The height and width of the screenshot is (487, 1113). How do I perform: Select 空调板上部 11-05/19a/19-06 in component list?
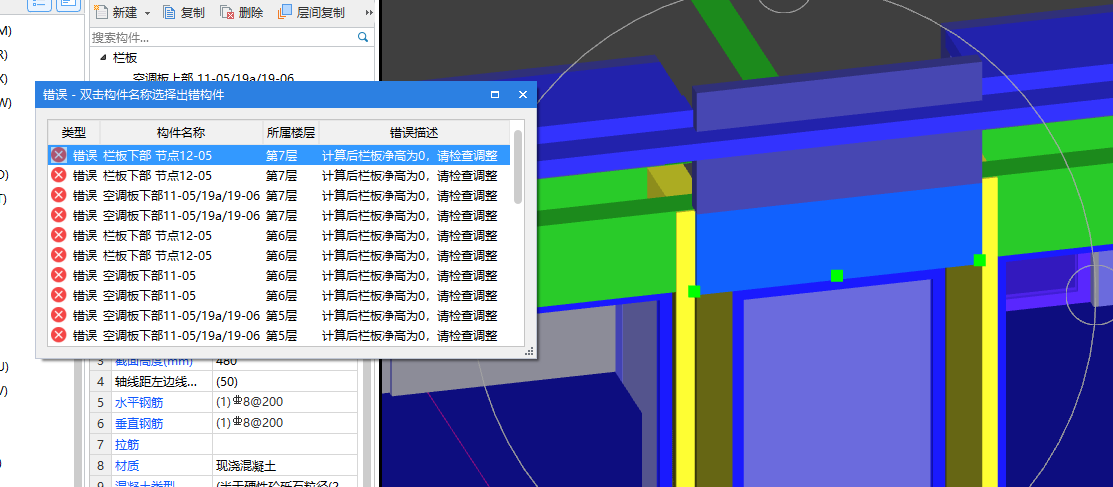(x=213, y=77)
